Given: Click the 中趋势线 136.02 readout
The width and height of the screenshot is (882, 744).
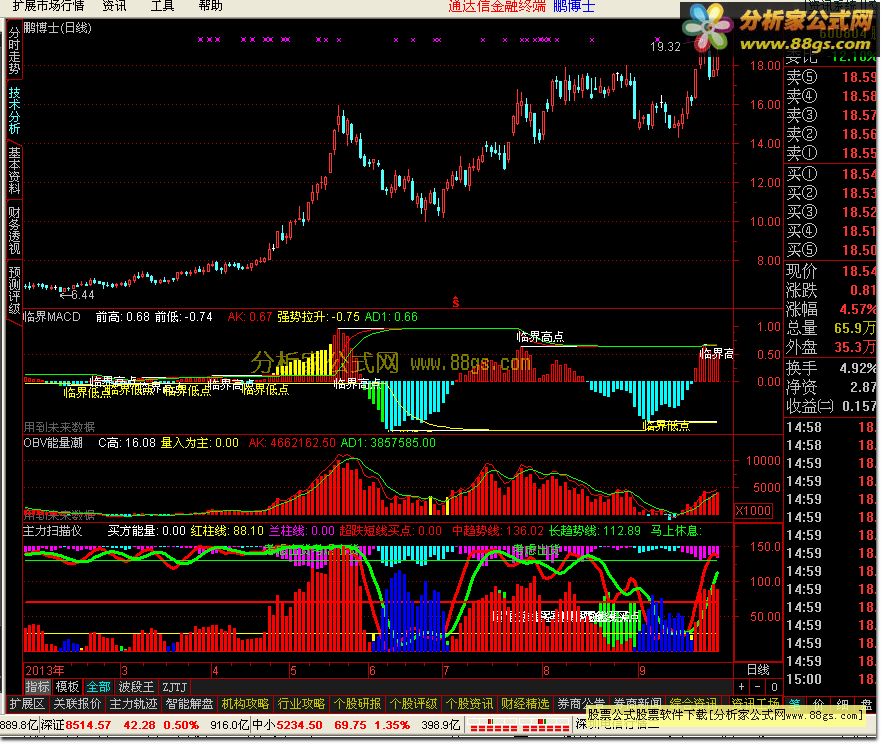Looking at the screenshot, I should pyautogui.click(x=498, y=531).
